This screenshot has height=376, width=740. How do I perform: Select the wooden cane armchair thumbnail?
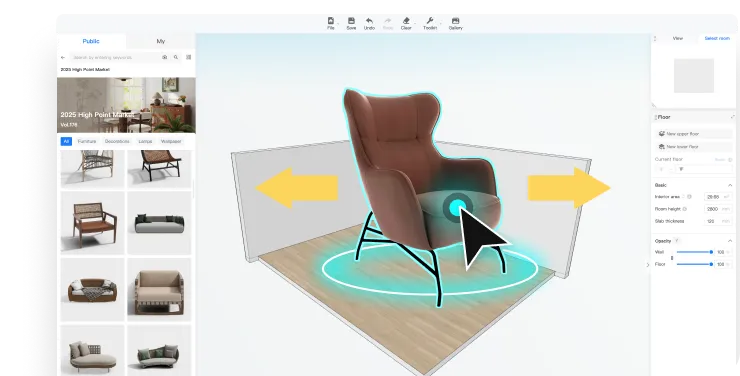pyautogui.click(x=92, y=223)
